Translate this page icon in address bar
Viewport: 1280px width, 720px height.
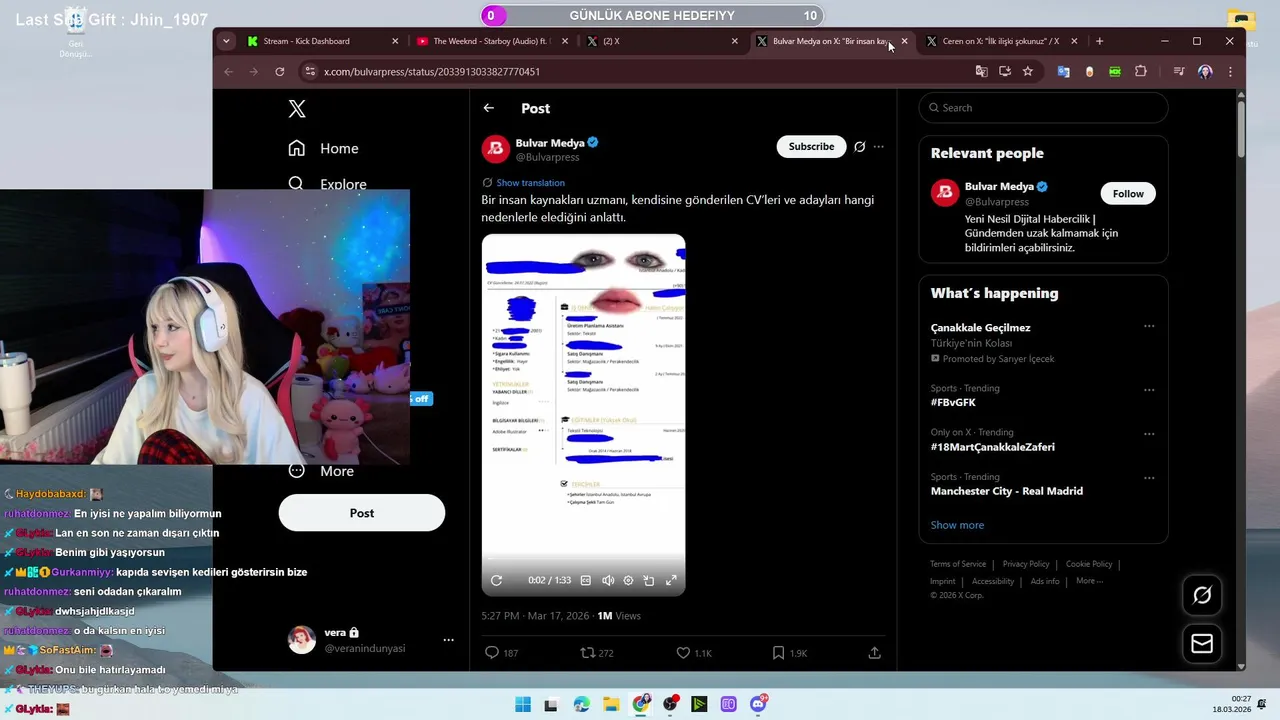(x=981, y=72)
